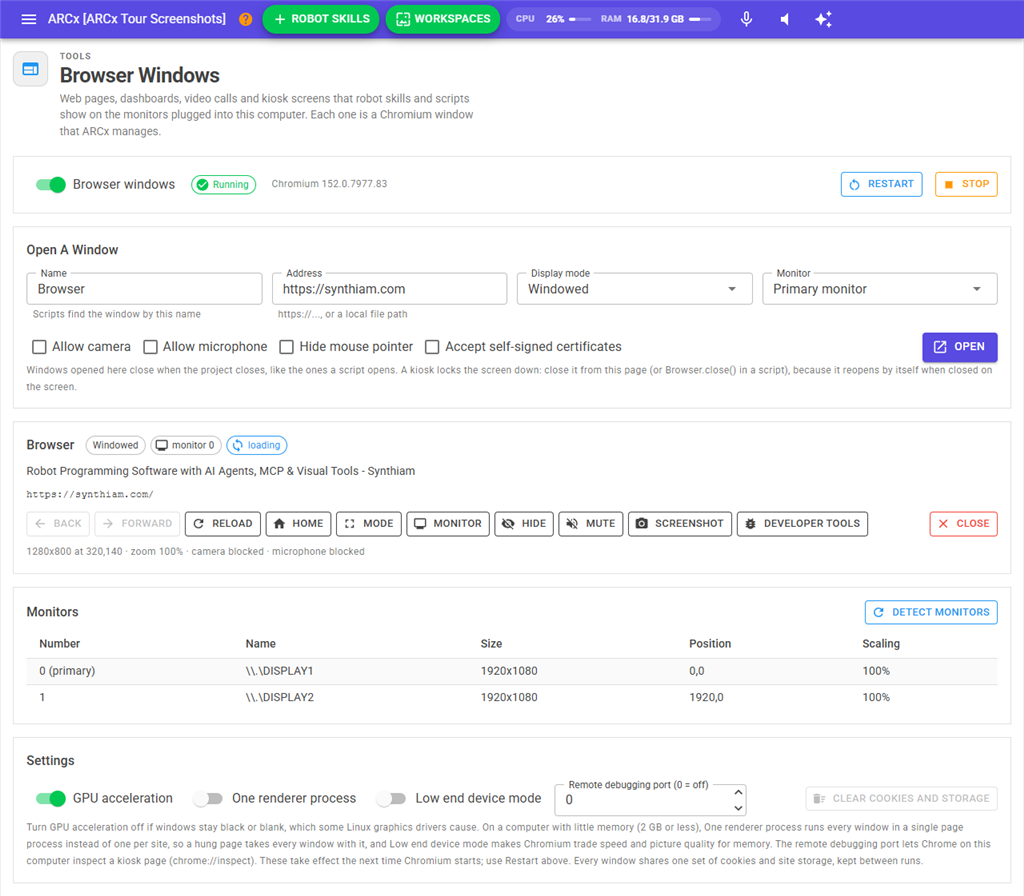Screen dimensions: 1024x896
Task: Open the Monitor dropdown
Action: click(x=880, y=289)
